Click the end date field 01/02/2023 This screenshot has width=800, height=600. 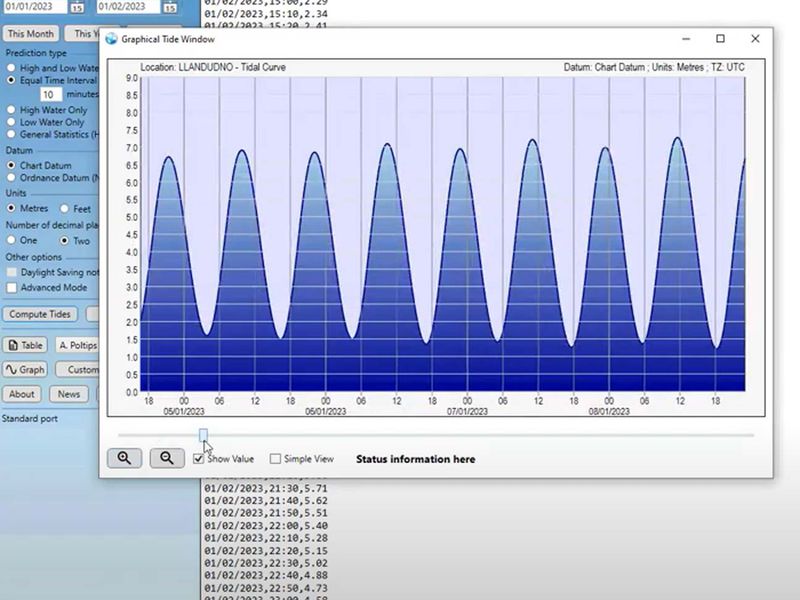(x=128, y=7)
